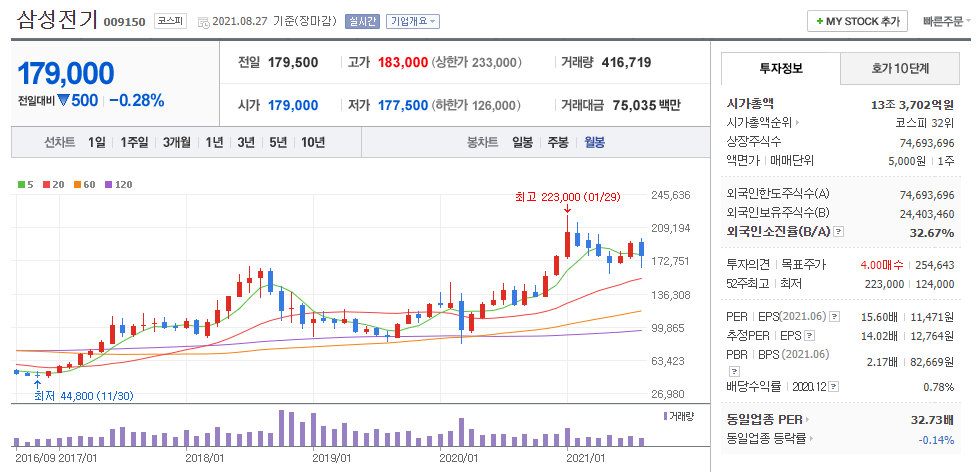Click the 투자의견 label
The height and width of the screenshot is (472, 979).
[x=745, y=265]
